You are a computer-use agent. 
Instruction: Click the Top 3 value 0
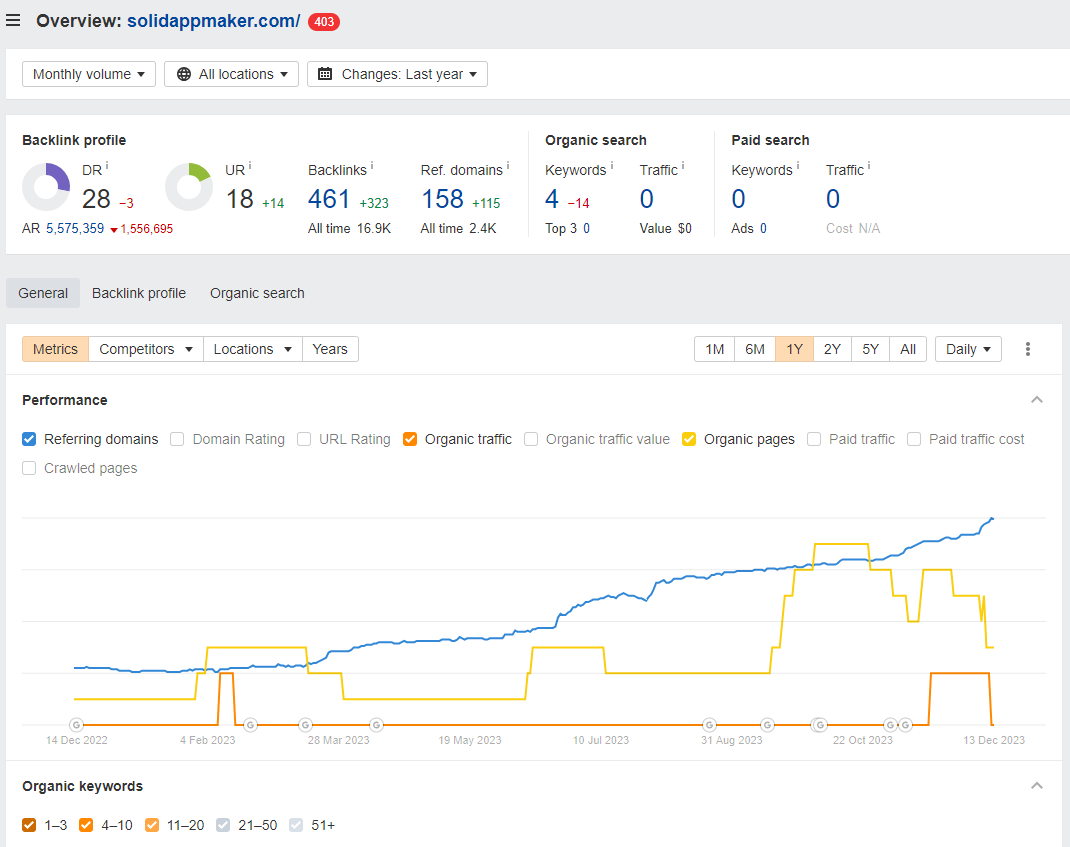(586, 229)
